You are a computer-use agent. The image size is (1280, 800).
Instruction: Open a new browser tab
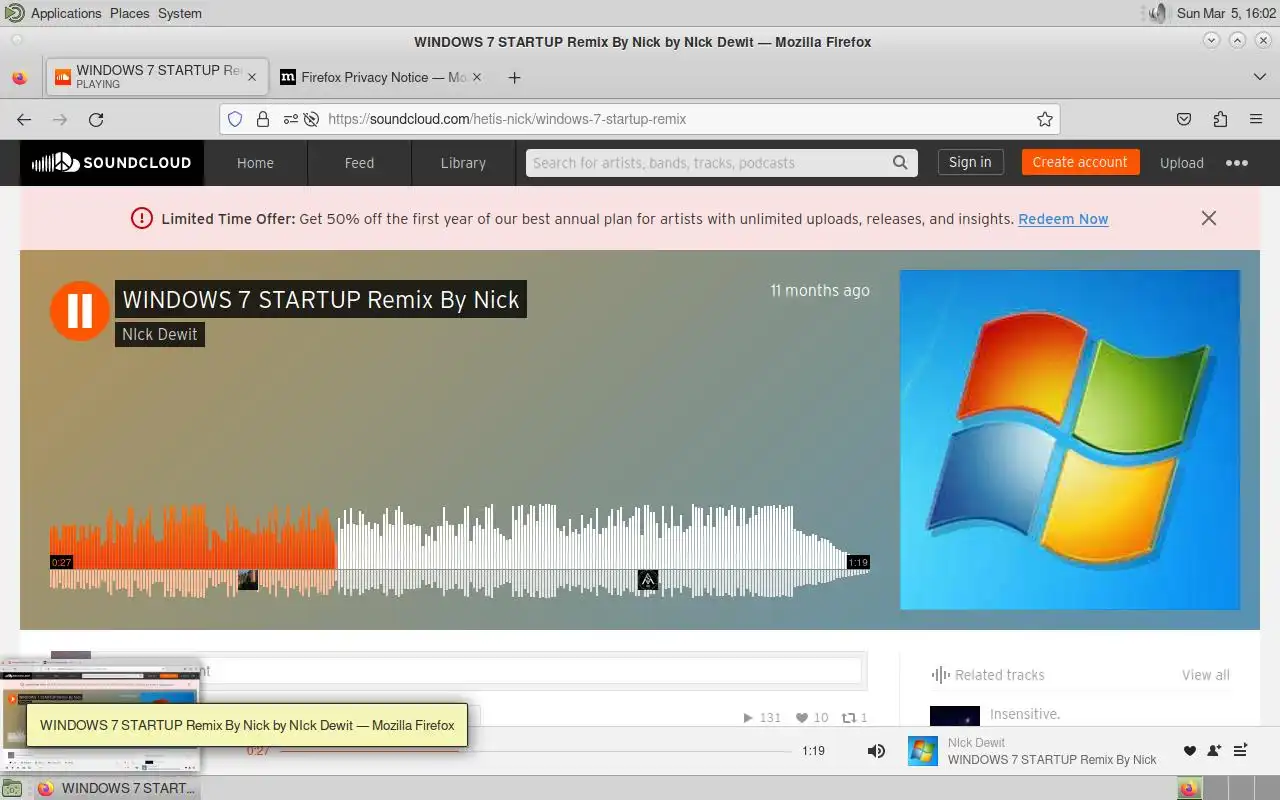tap(514, 77)
